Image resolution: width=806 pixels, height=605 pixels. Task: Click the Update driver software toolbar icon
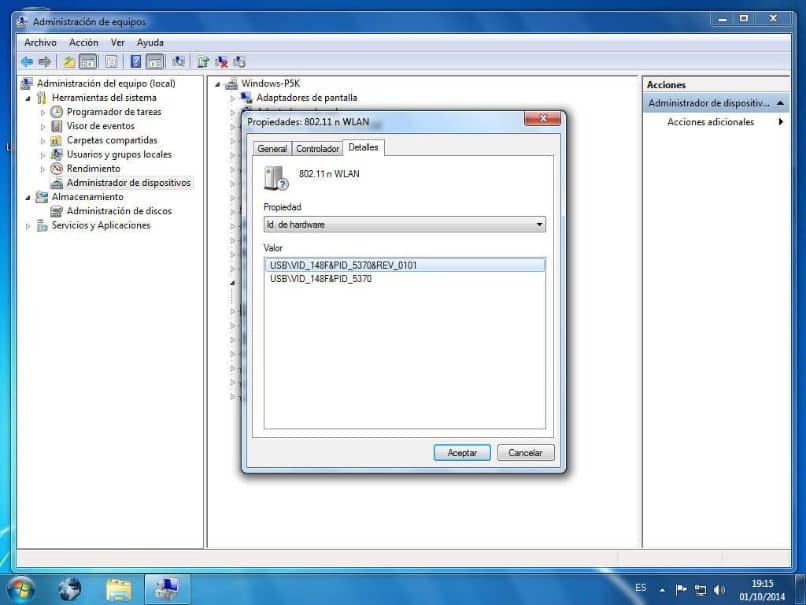click(203, 62)
